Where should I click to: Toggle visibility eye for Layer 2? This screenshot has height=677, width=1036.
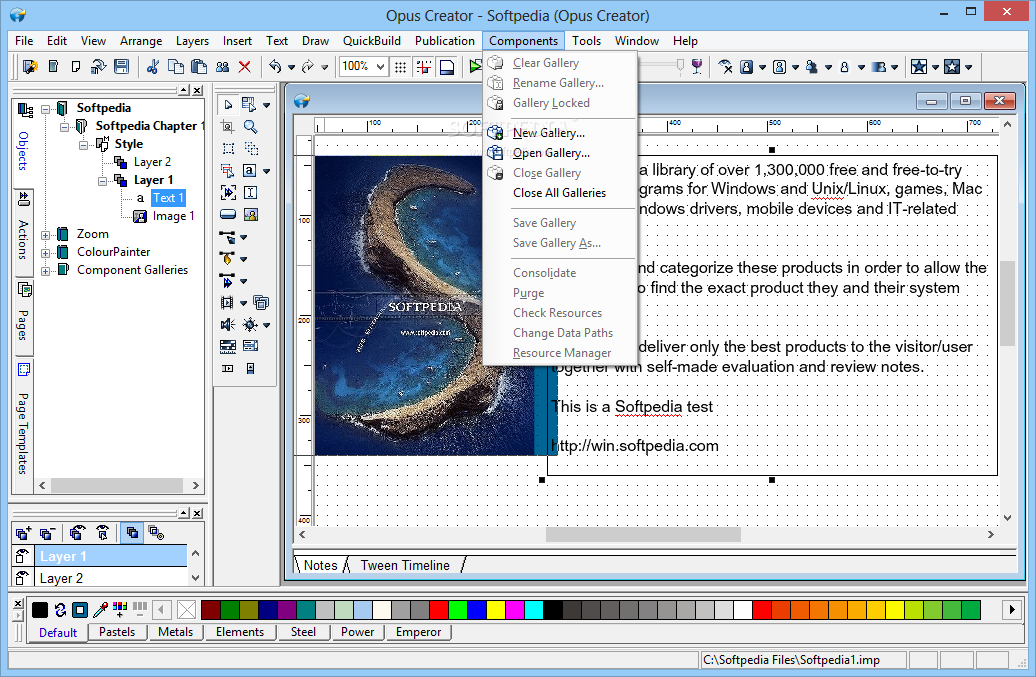click(22, 578)
